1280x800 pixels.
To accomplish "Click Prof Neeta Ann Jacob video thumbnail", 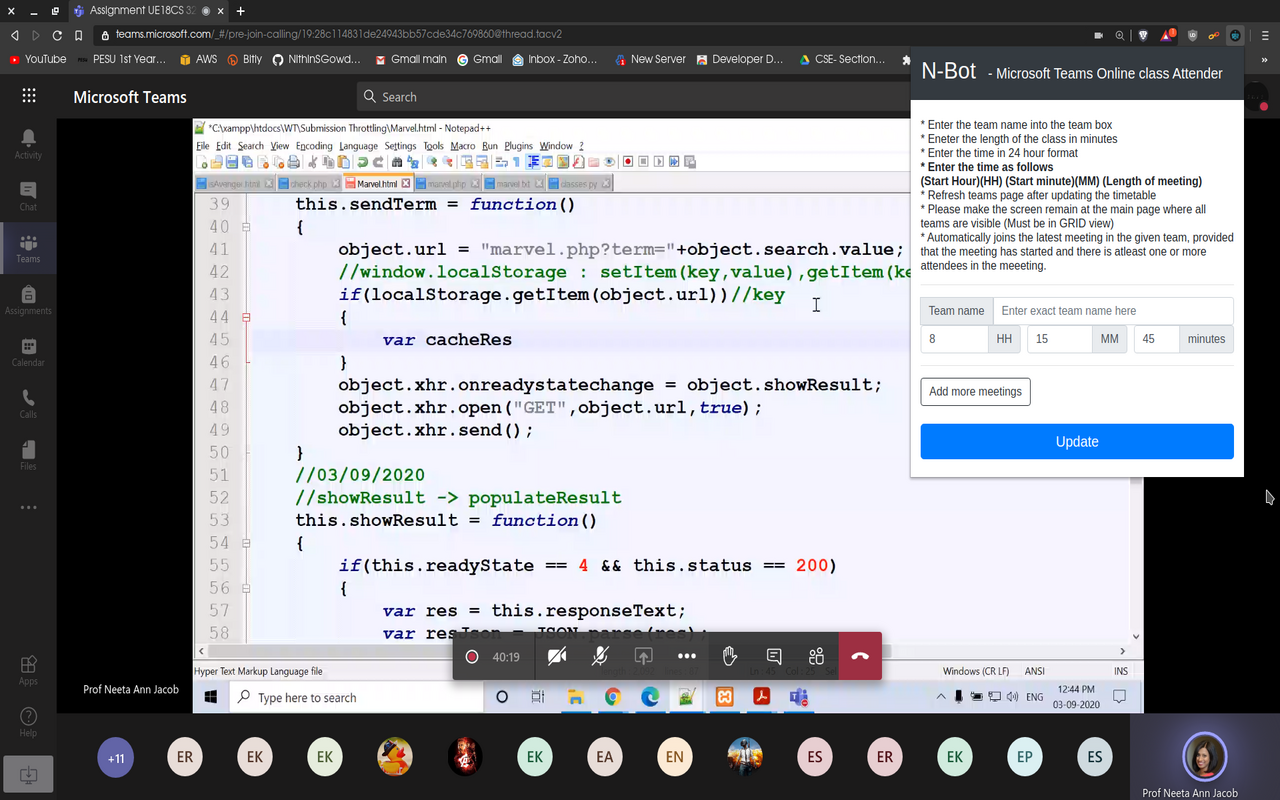I will [1204, 757].
